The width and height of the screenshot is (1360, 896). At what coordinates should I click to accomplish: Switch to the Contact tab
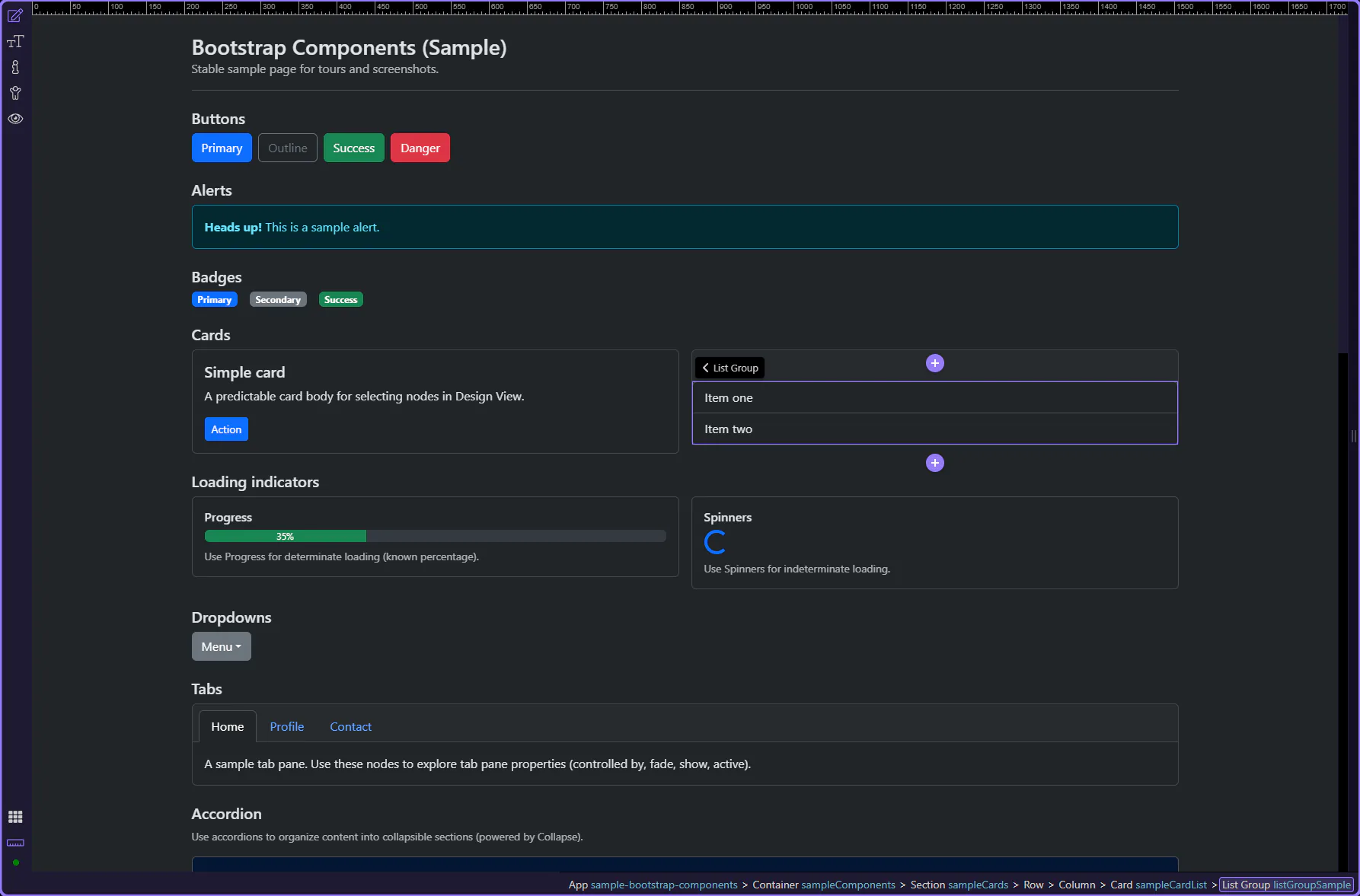click(x=350, y=726)
